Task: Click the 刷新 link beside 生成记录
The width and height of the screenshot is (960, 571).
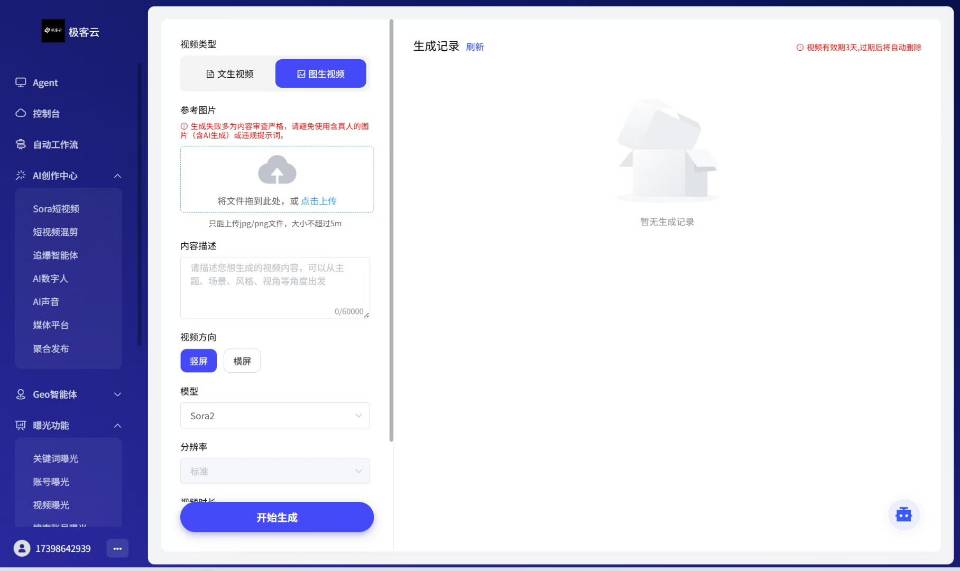Action: (x=475, y=47)
